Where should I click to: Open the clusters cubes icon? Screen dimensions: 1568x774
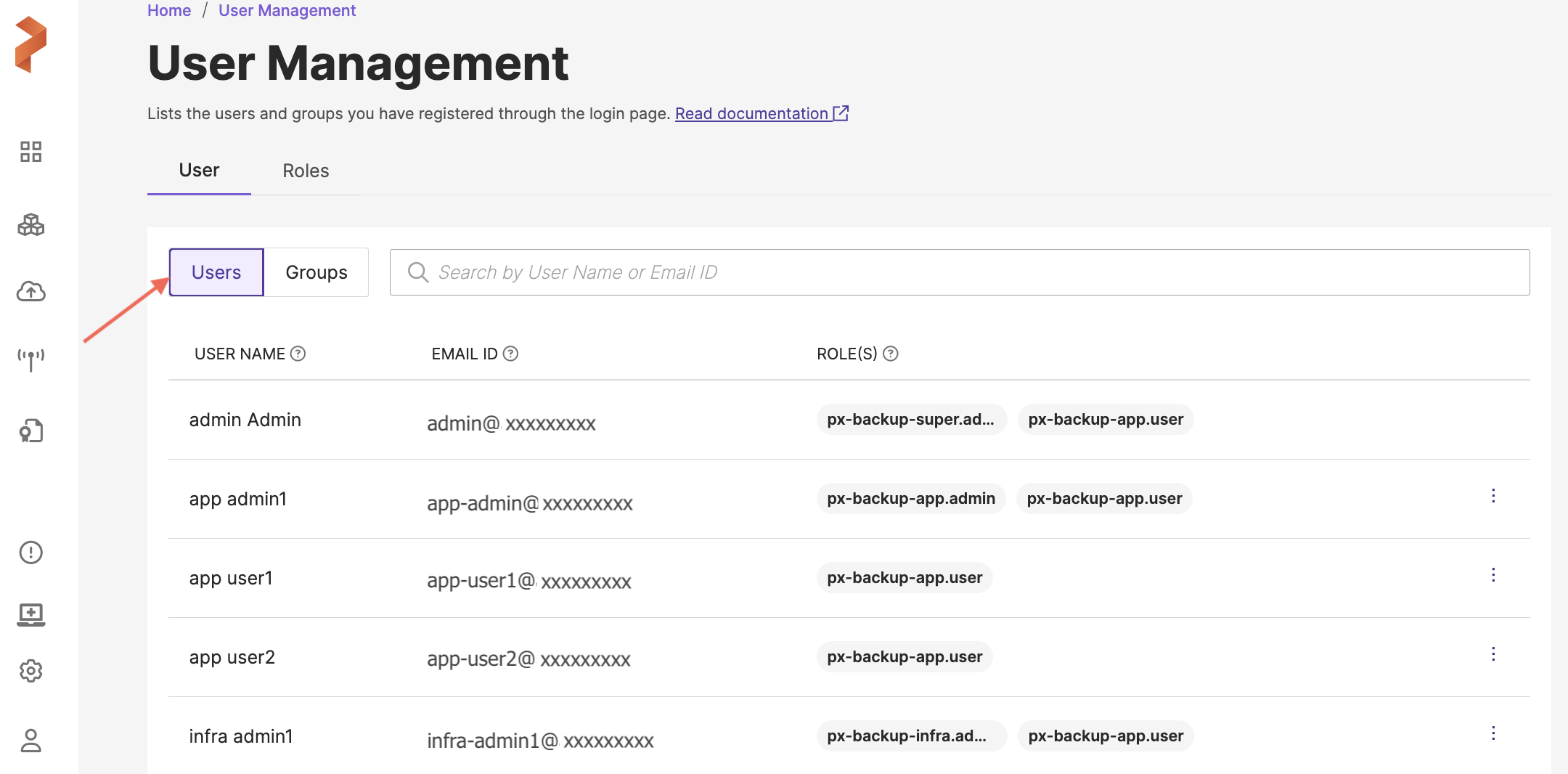pyautogui.click(x=30, y=225)
